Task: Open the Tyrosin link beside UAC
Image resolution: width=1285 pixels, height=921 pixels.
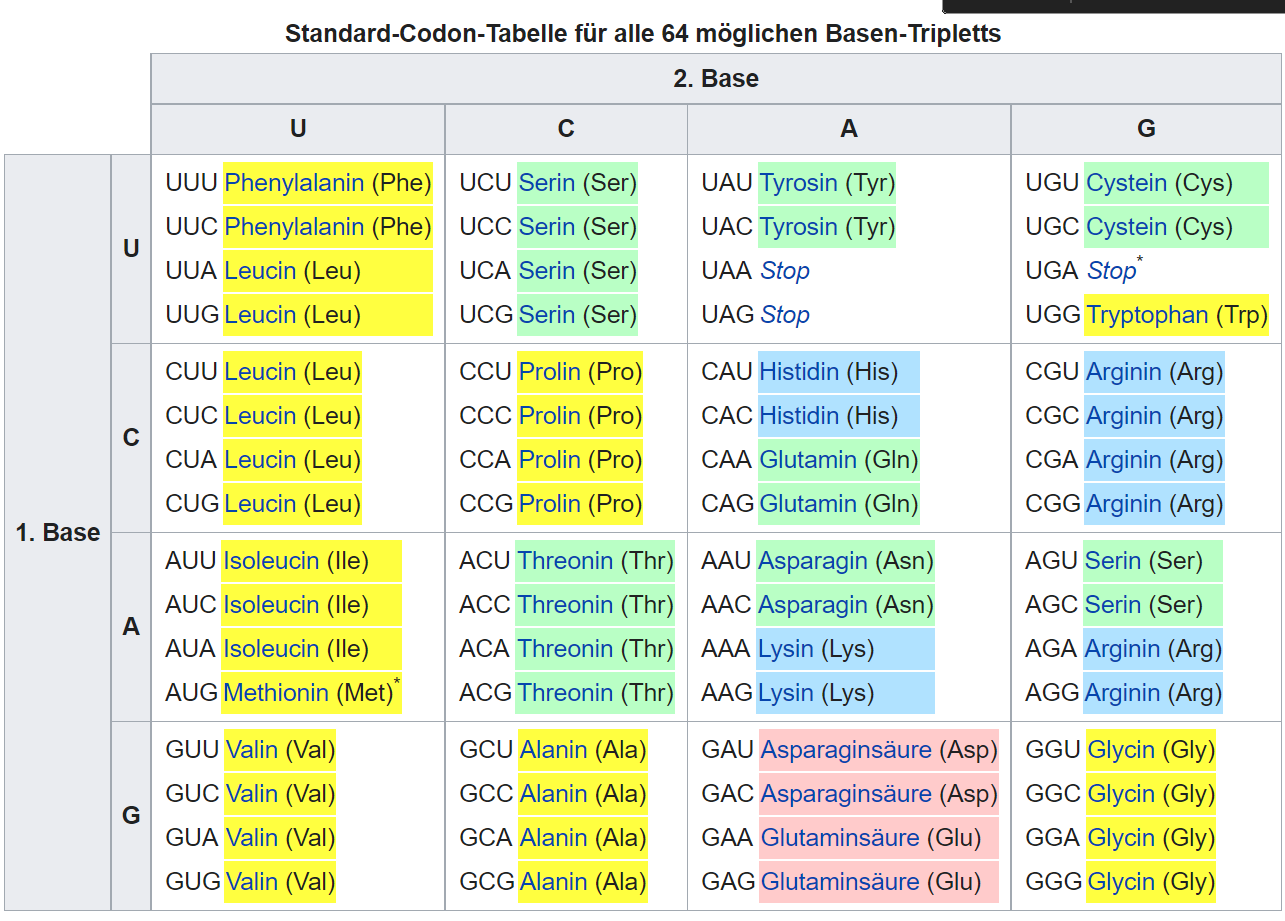Action: coord(798,227)
